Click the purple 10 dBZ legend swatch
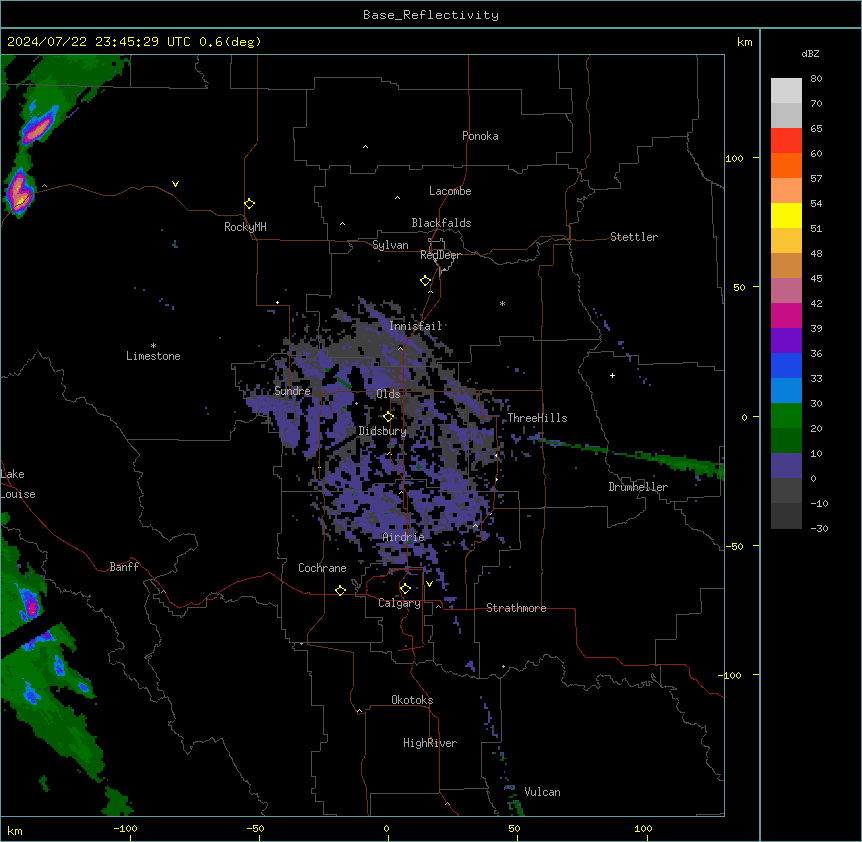Image resolution: width=862 pixels, height=842 pixels. click(x=786, y=466)
